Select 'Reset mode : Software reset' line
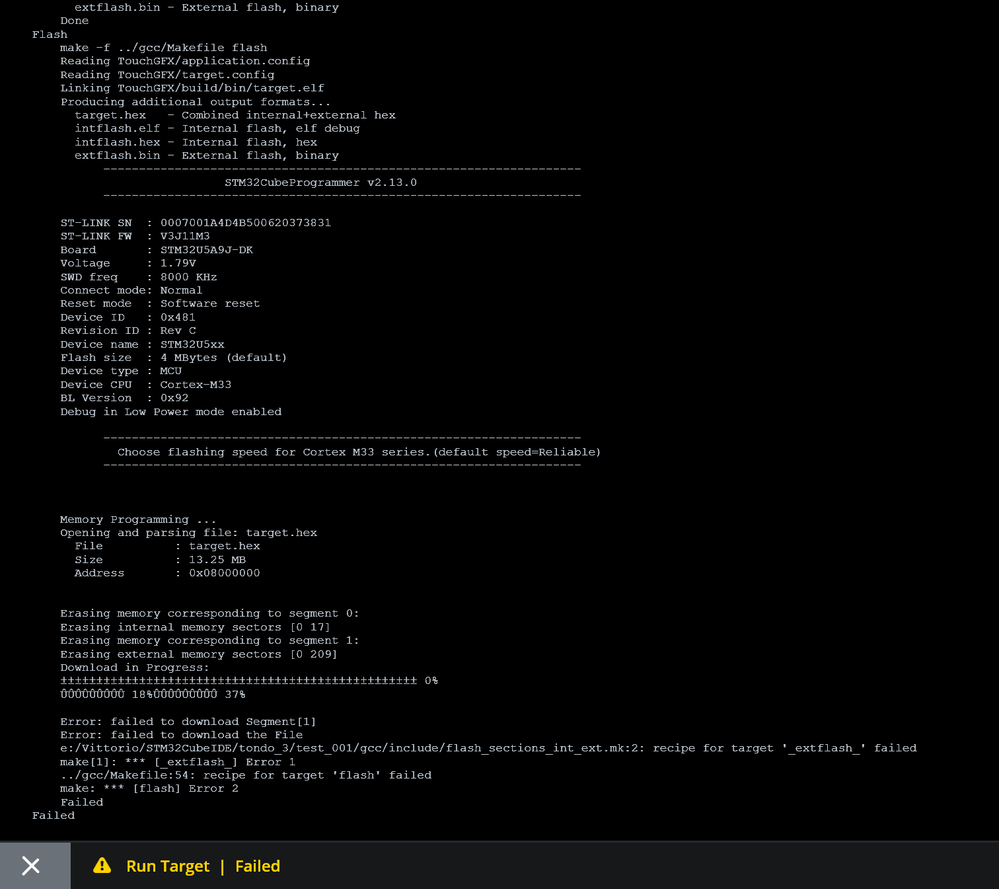 [160, 303]
